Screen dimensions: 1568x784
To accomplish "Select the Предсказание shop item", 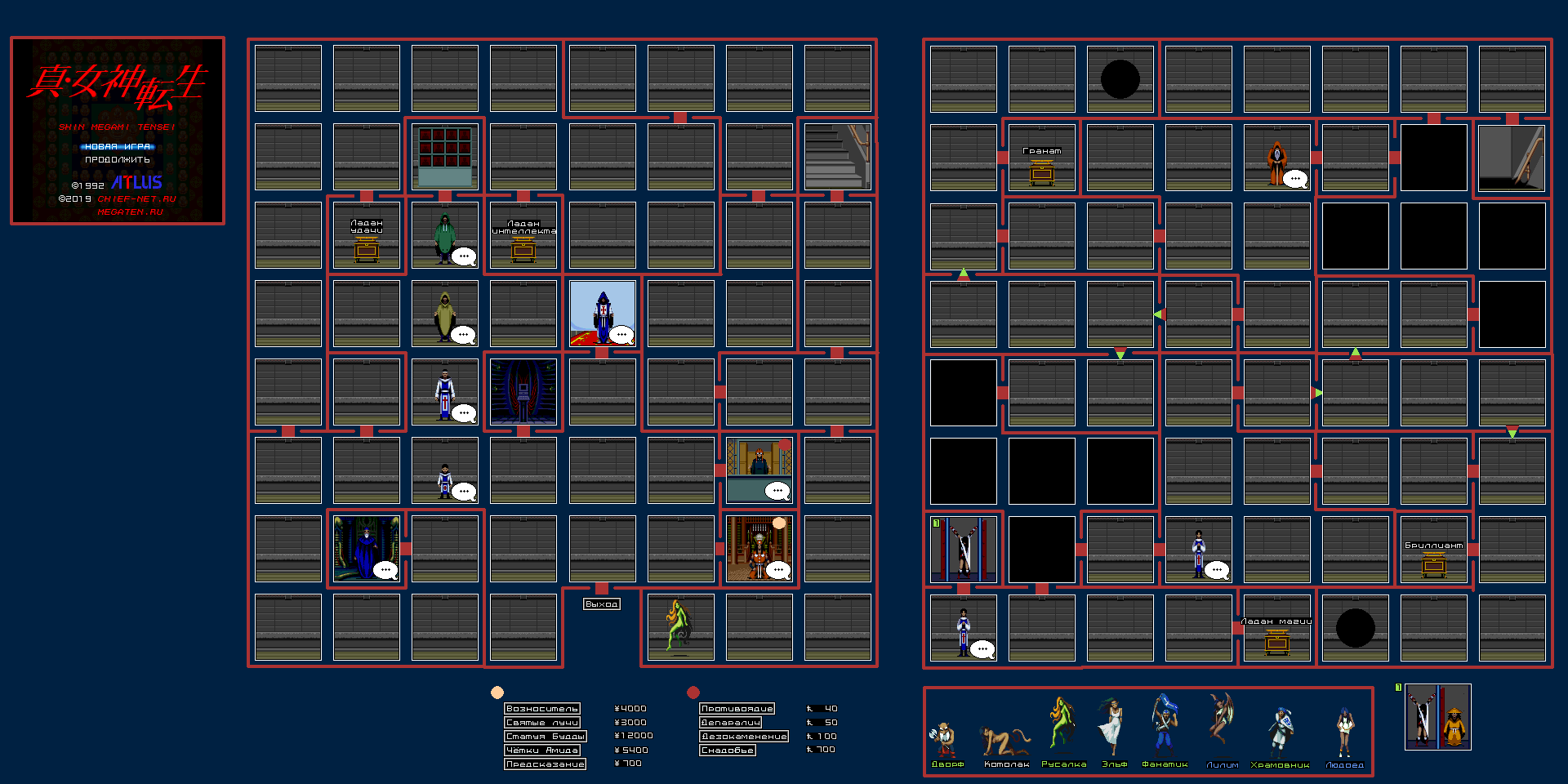I will (x=546, y=764).
